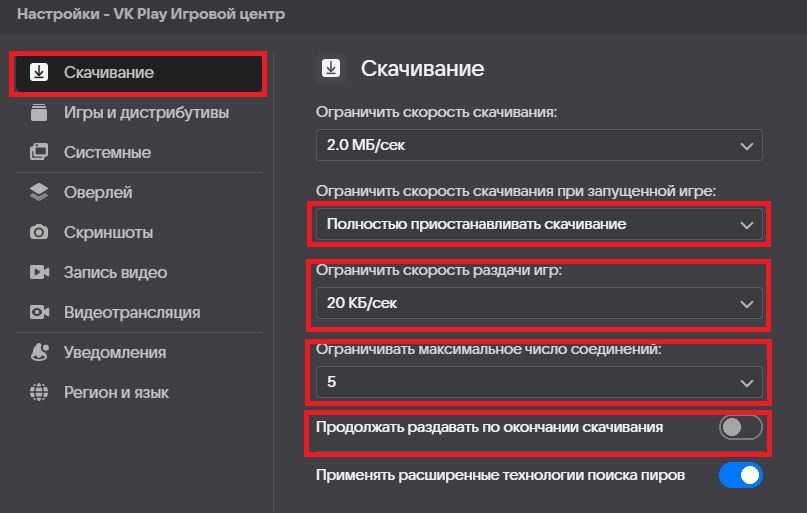Click the Оверлей layers icon
807x513 pixels.
point(39,192)
